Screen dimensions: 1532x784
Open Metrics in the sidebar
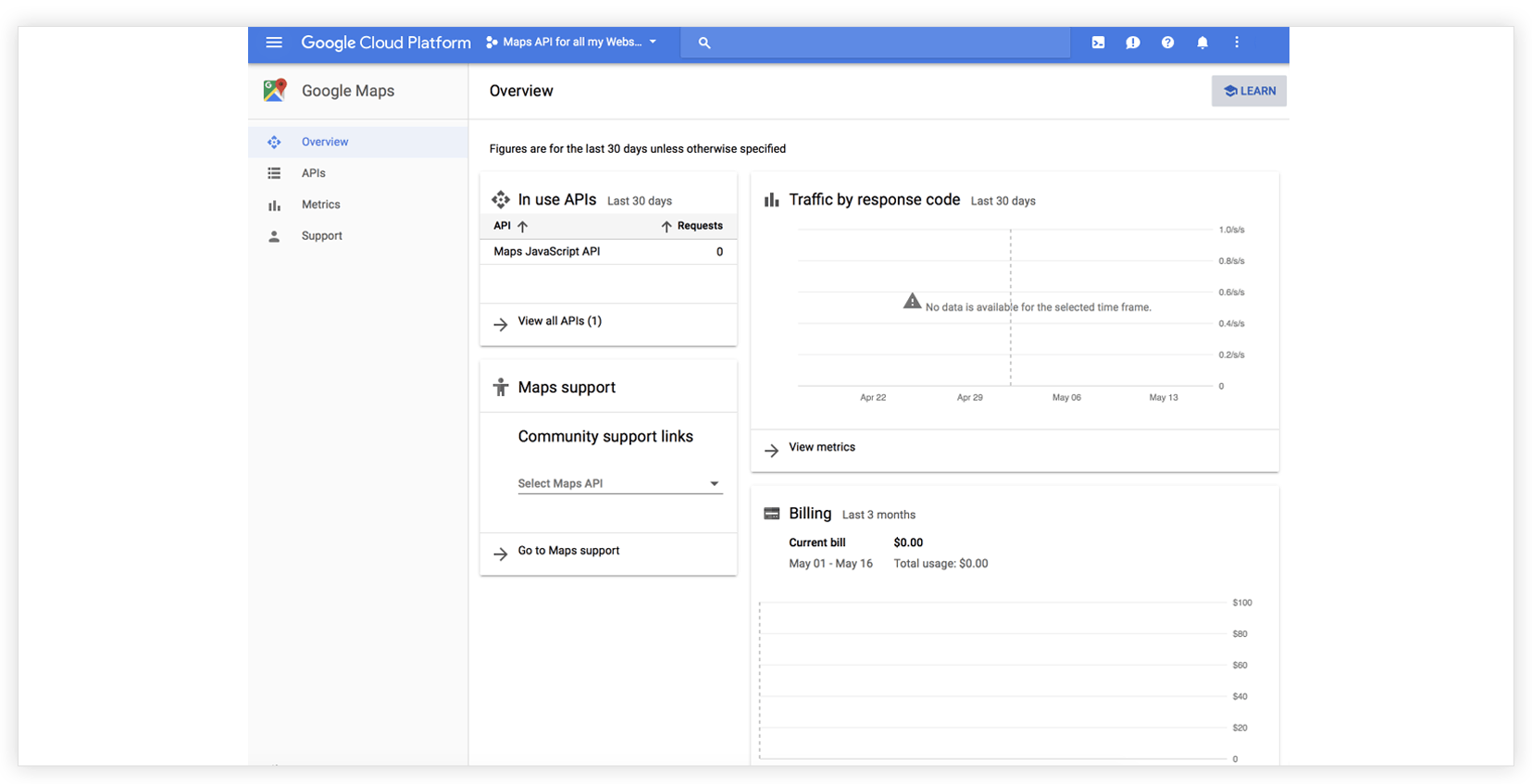click(320, 205)
